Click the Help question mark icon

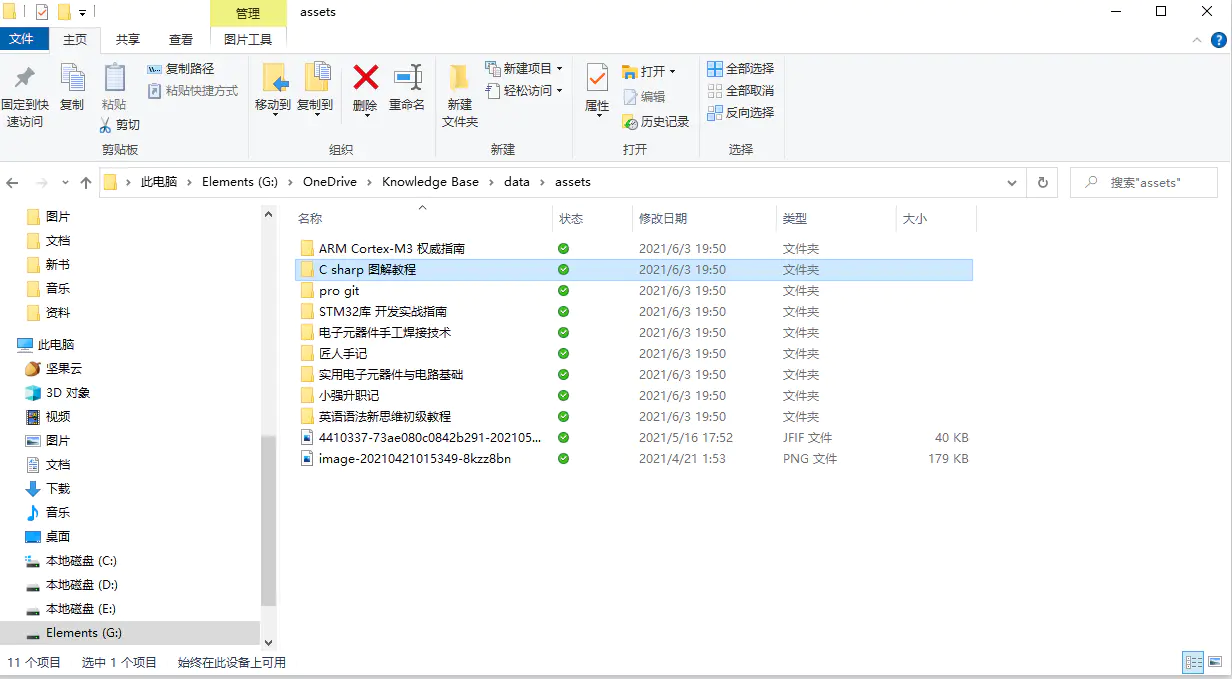[1219, 40]
